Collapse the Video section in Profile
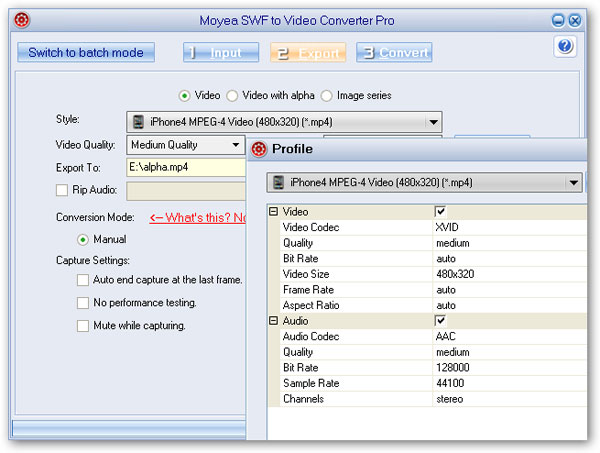Viewport: 600px width, 453px height. [x=273, y=211]
